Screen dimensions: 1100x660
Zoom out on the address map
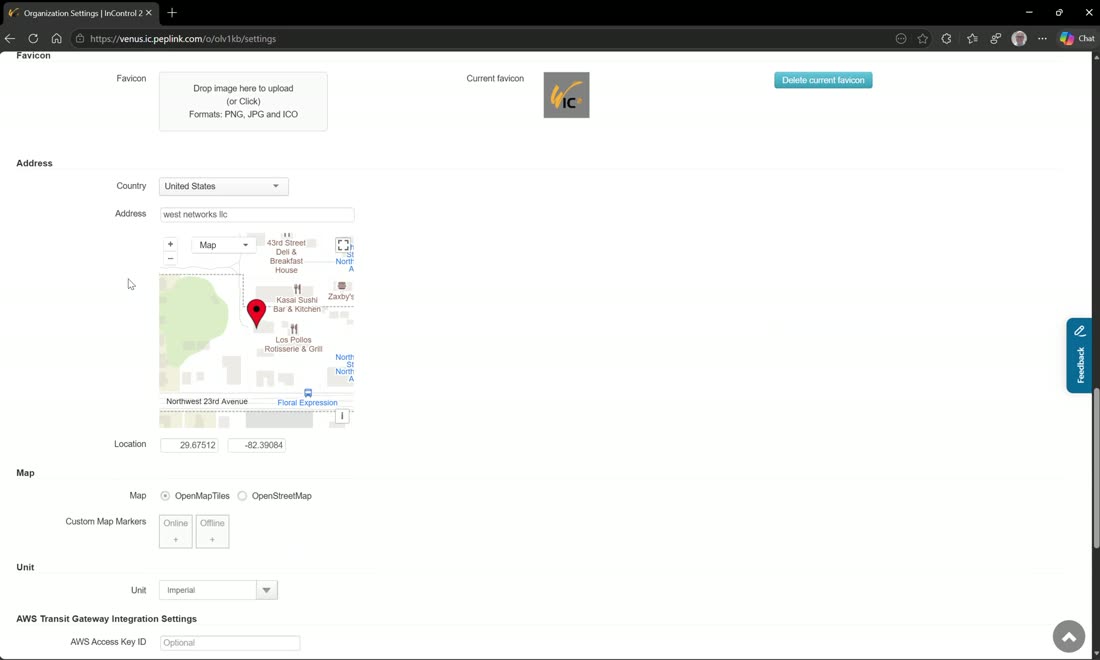coord(170,258)
